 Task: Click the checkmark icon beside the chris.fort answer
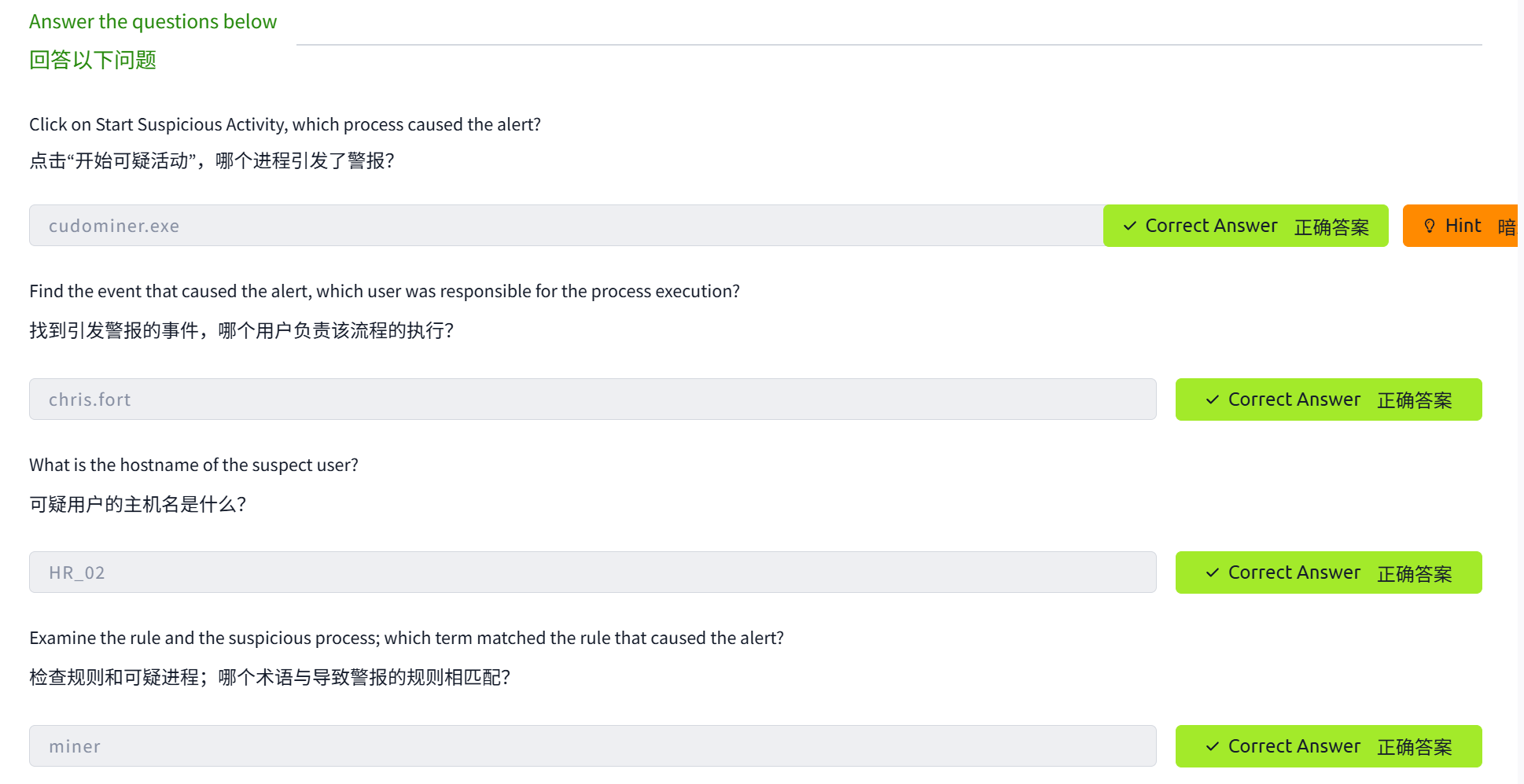coord(1213,399)
